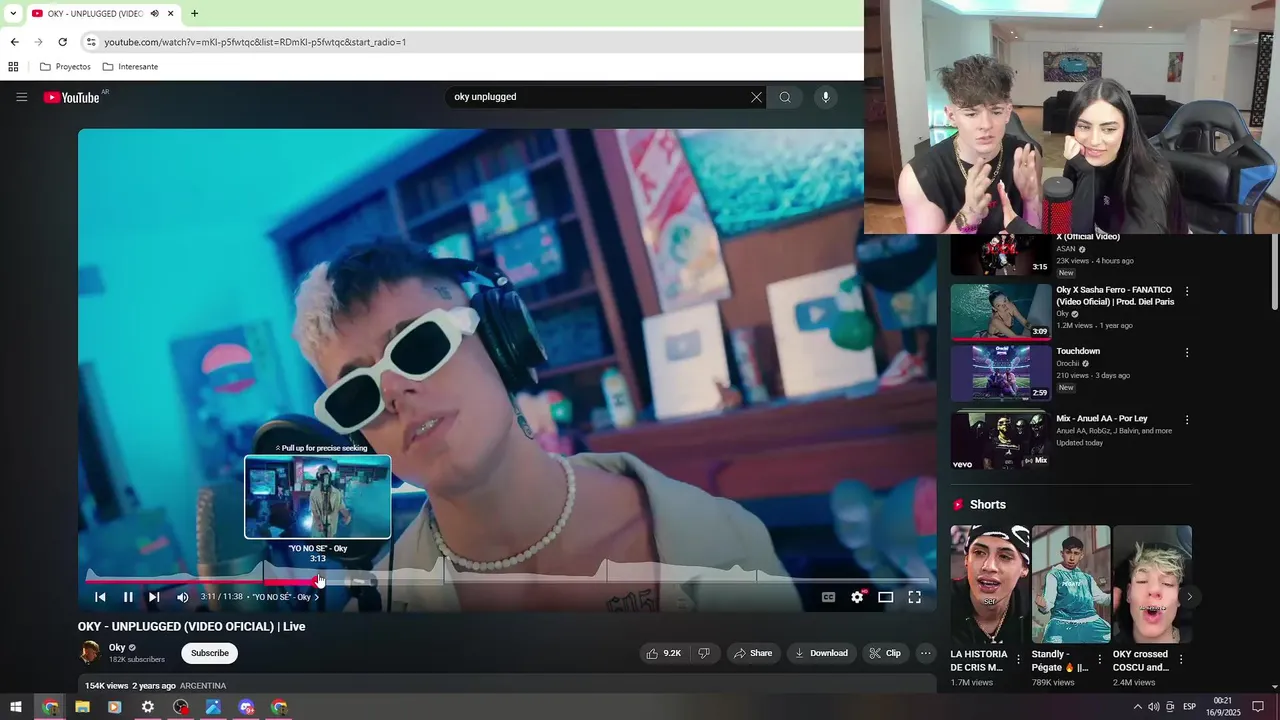Open the notification center icon

click(x=1258, y=707)
